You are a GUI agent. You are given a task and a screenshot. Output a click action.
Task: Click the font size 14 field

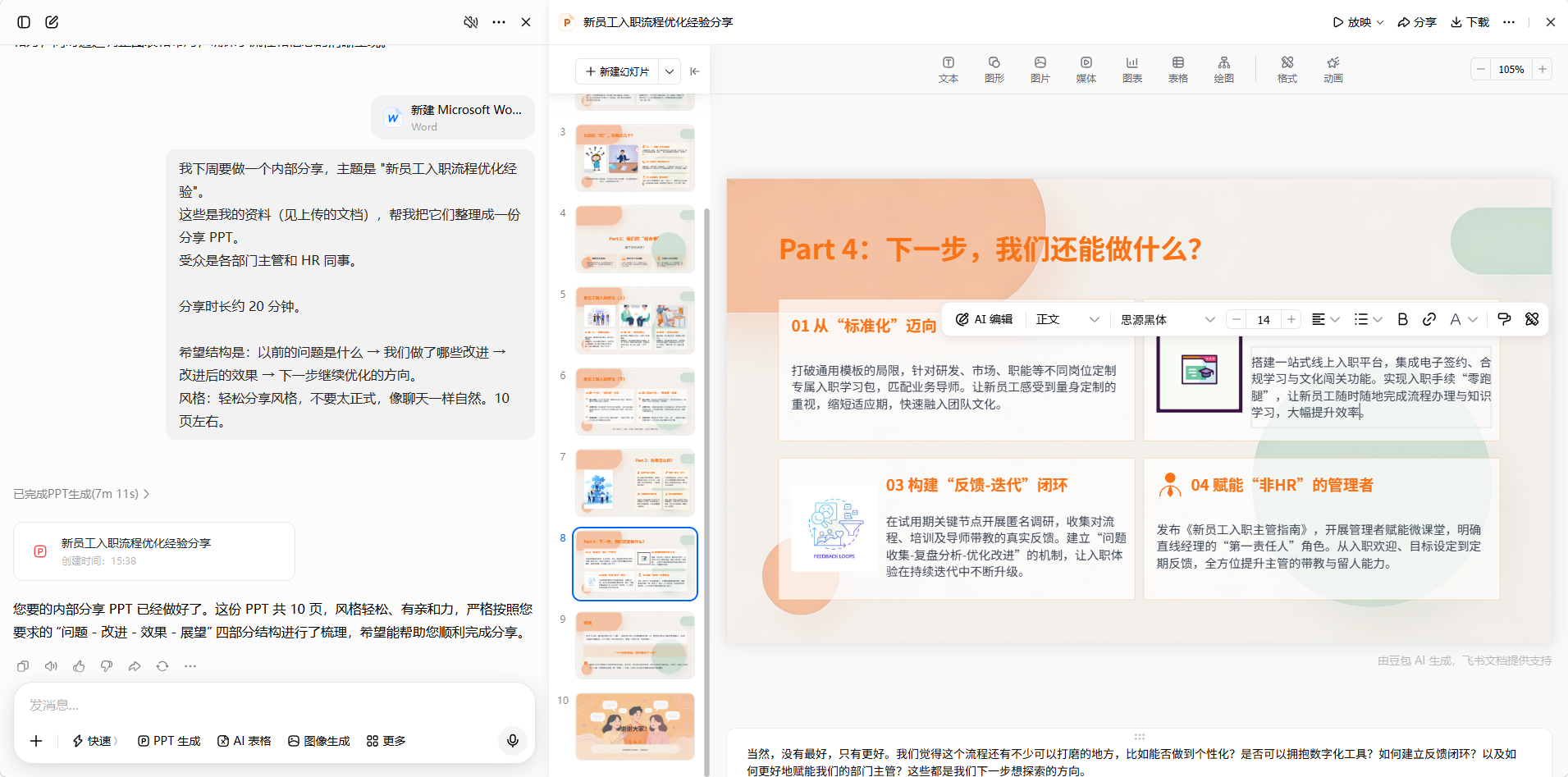click(1264, 319)
